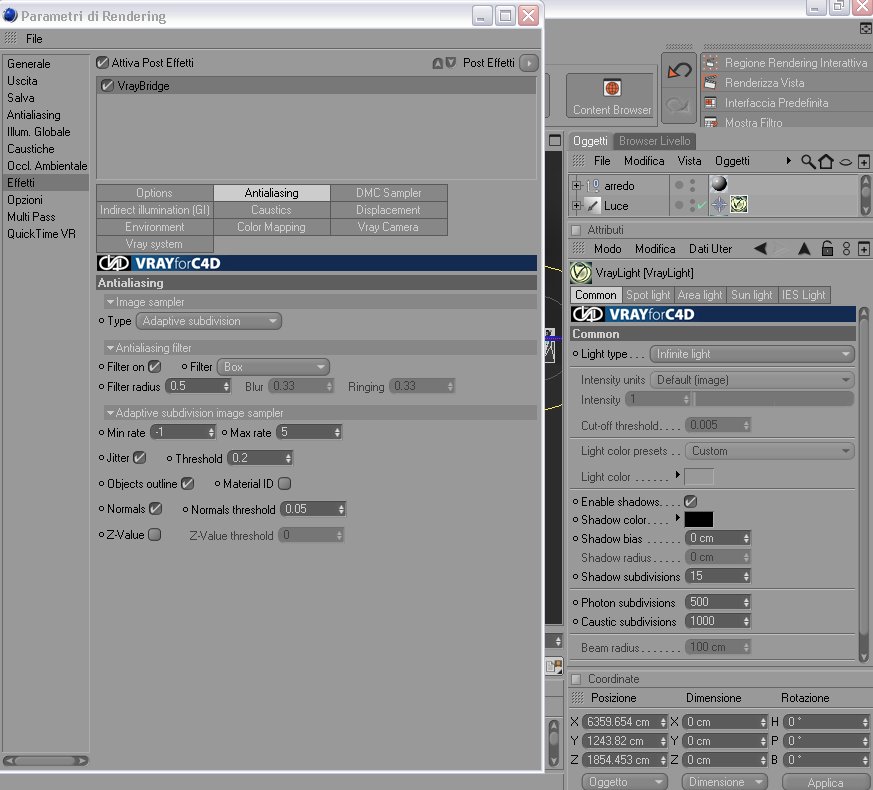This screenshot has height=790, width=873.
Task: Disable the Objects outline checkbox
Action: 188,484
